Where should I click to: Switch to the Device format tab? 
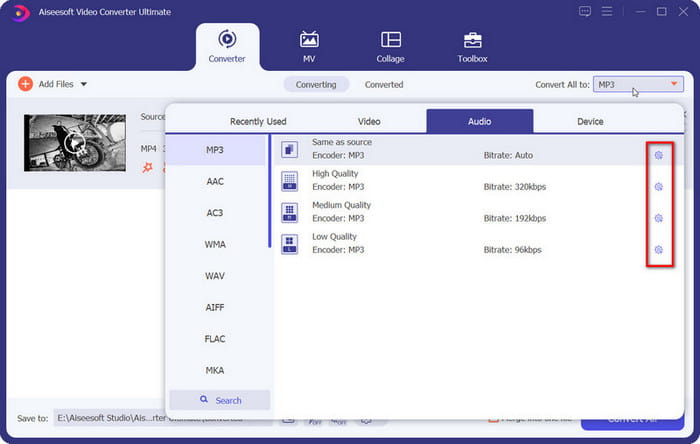coord(590,121)
